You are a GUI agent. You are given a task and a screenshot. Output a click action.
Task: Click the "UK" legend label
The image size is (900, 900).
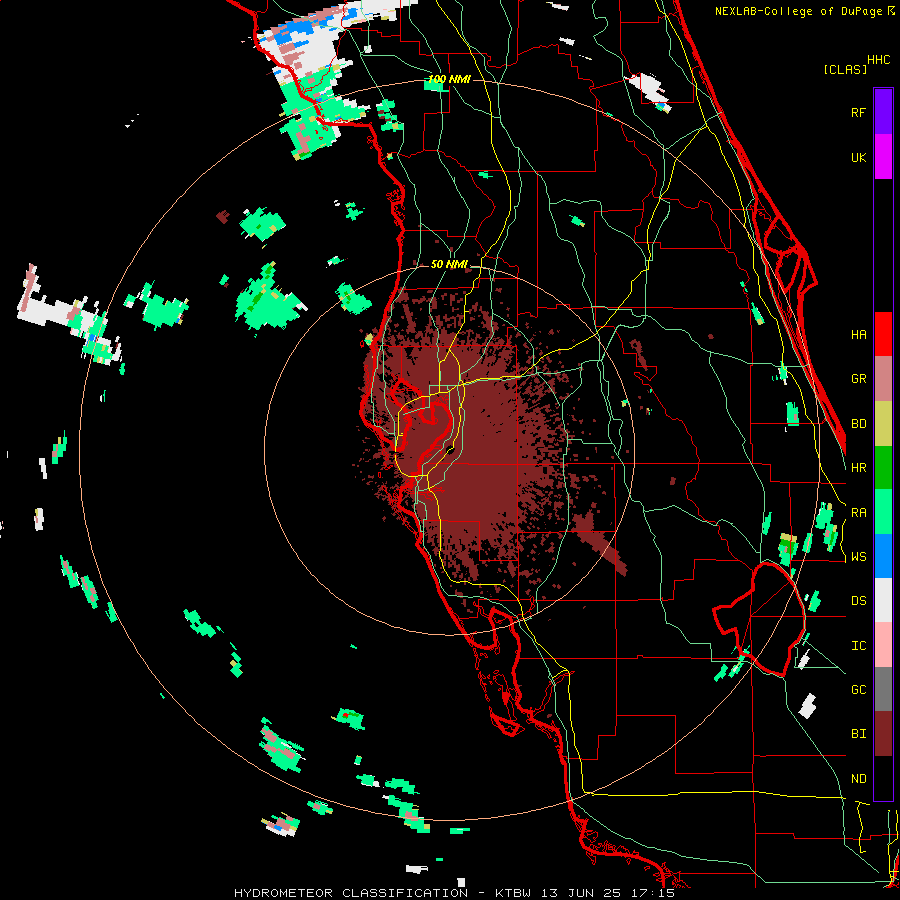(x=858, y=157)
